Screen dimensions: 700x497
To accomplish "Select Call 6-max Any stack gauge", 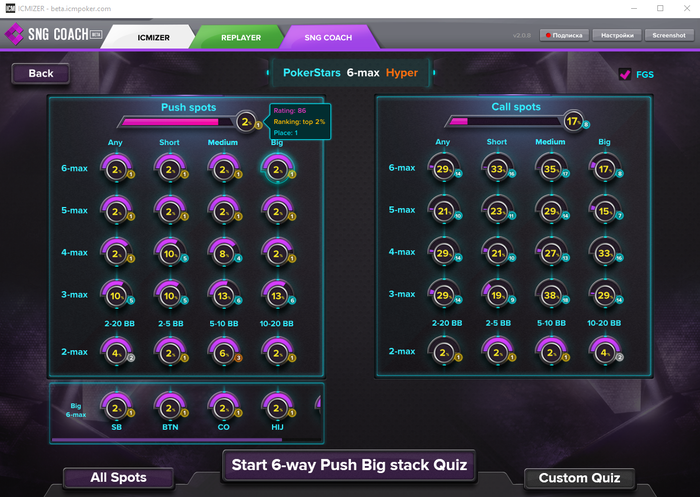I will coord(445,168).
